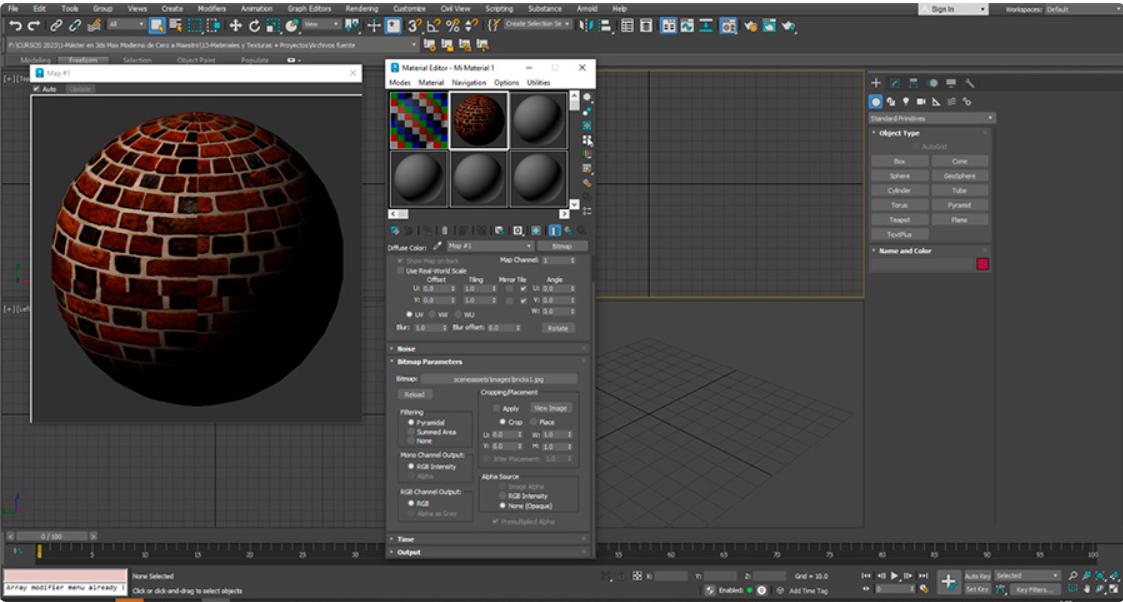The image size is (1123, 602).
Task: Click Sample Type sphere icon in Material Editor
Action: coord(587,98)
